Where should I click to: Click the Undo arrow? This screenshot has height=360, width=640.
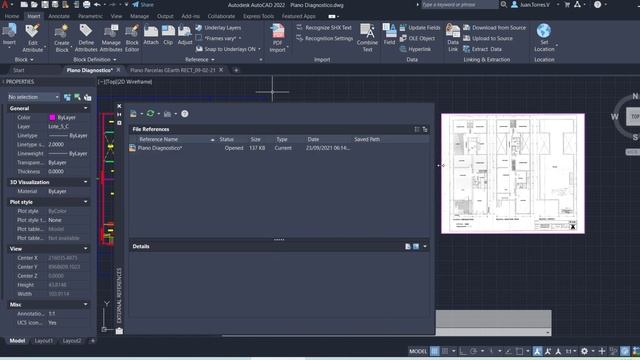(x=97, y=5)
